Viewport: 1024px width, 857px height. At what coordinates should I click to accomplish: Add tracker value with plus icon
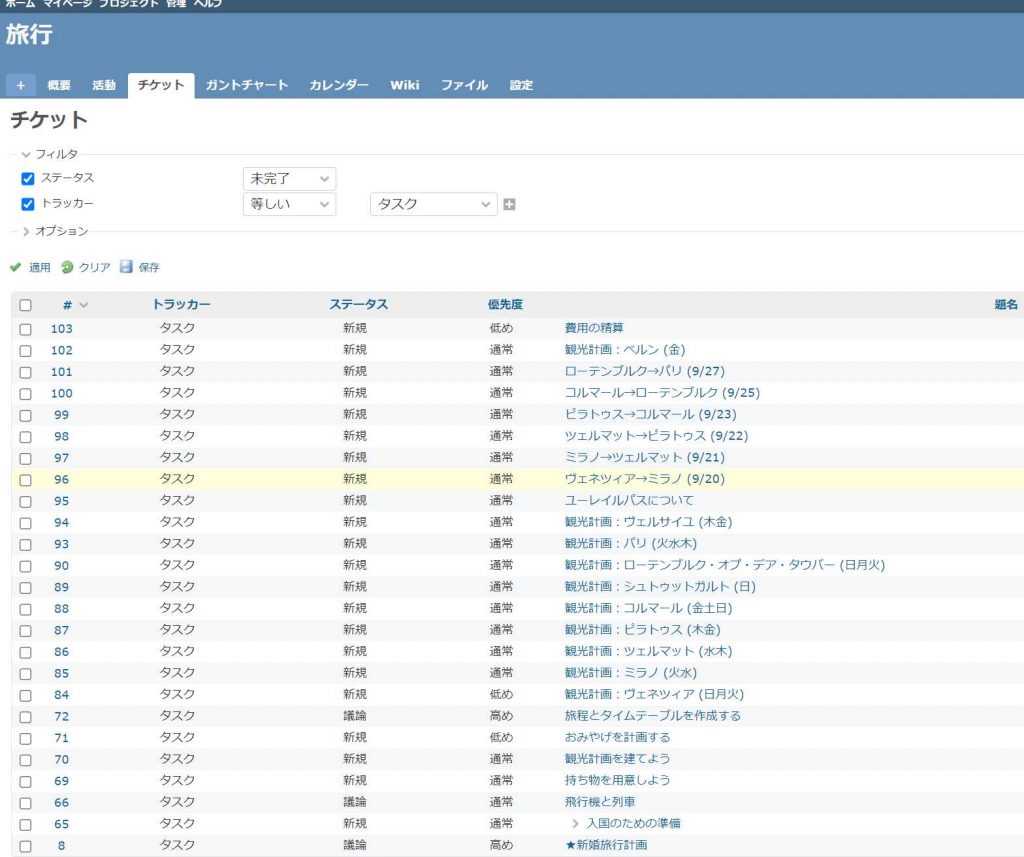tap(509, 204)
